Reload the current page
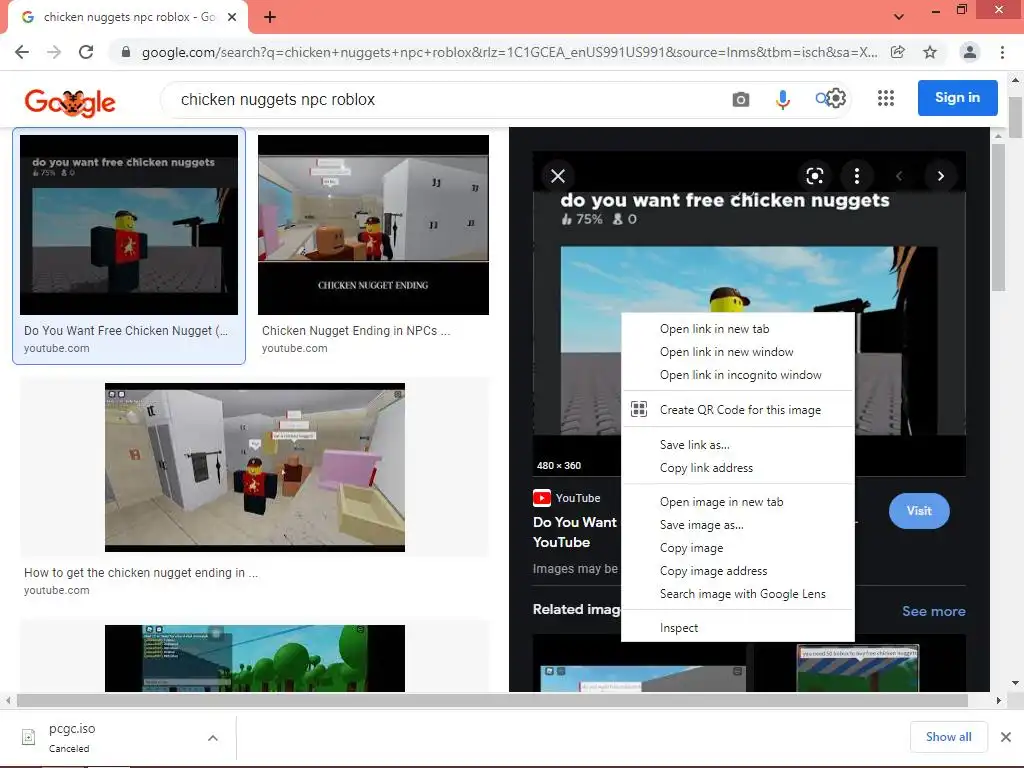This screenshot has width=1024, height=768. 86,52
